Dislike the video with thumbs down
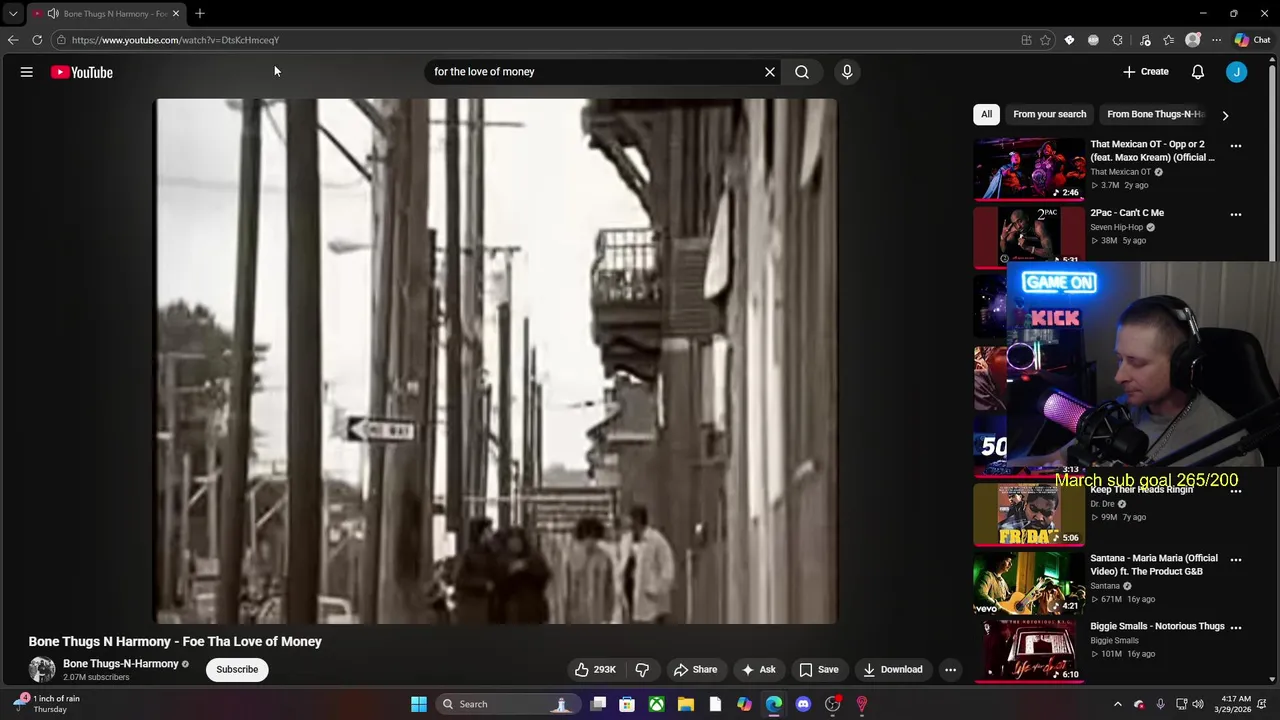The image size is (1280, 720). pos(643,670)
